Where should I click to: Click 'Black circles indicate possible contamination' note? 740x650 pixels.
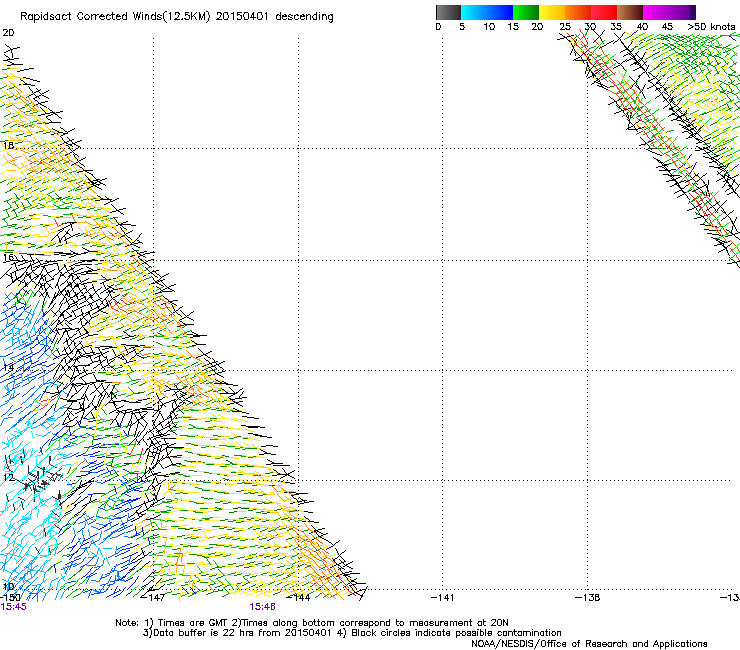456,633
